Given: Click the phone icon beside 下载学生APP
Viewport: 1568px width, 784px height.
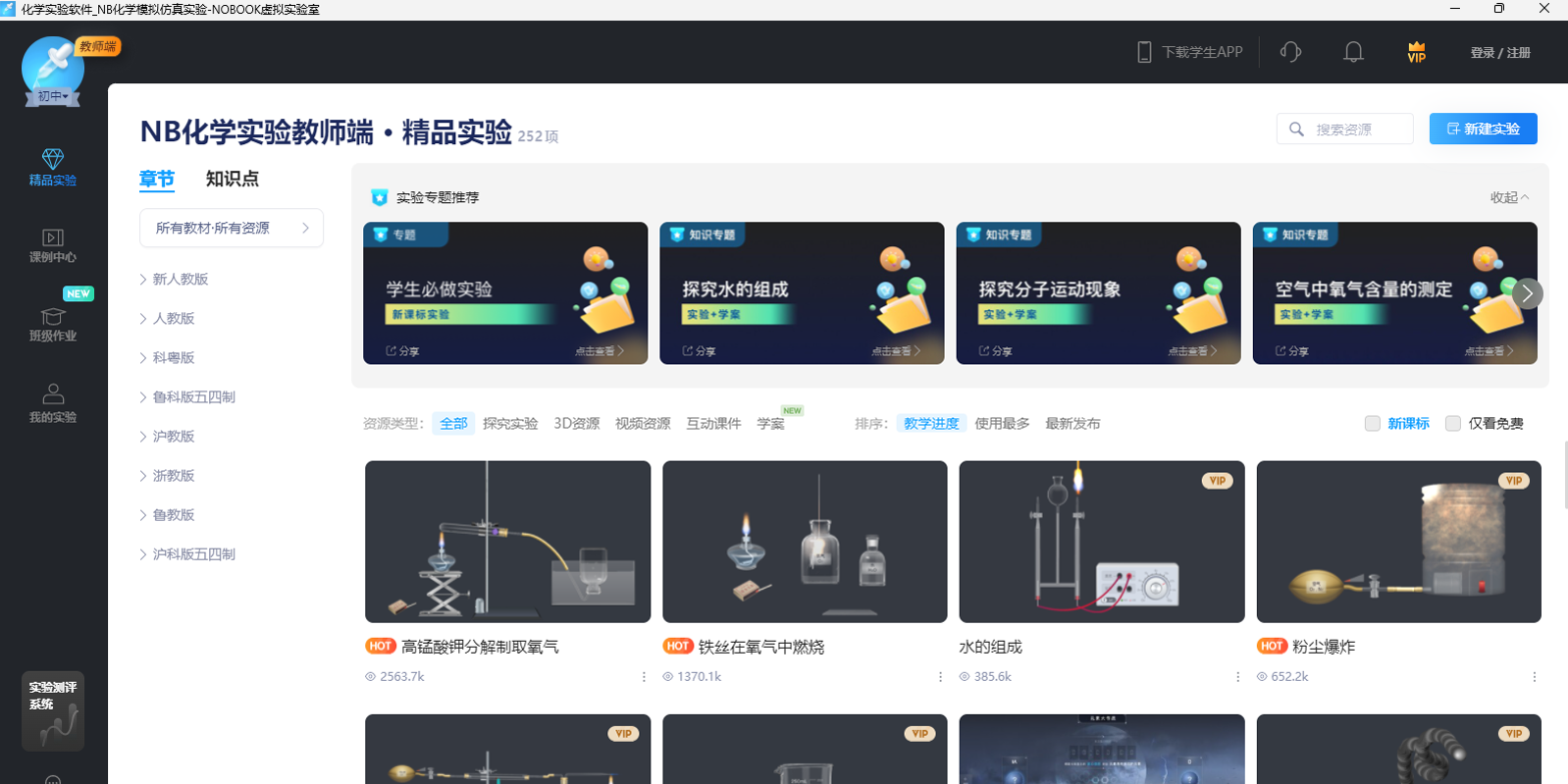Looking at the screenshot, I should [1144, 52].
